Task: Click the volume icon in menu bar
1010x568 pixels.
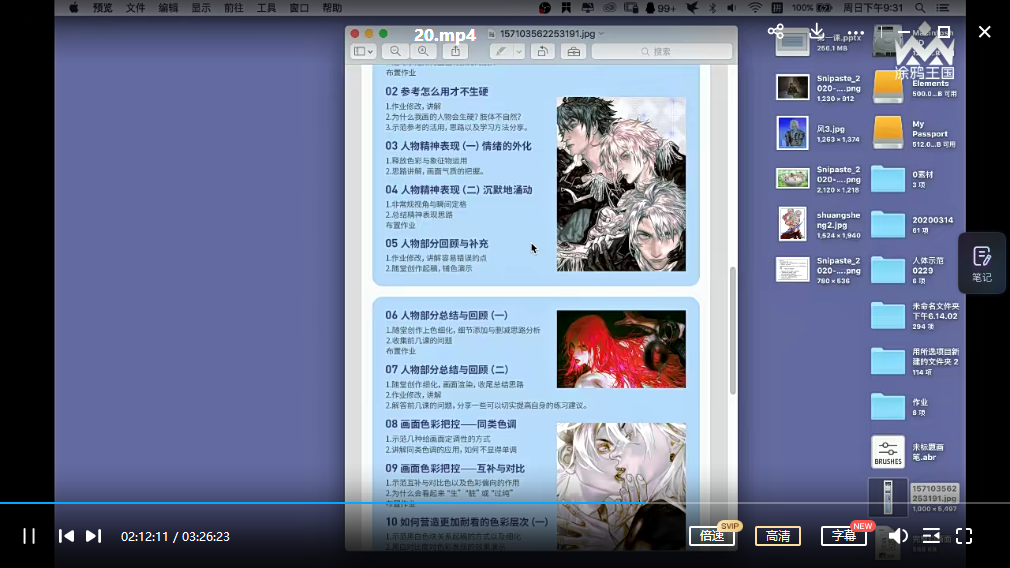Action: tap(732, 8)
